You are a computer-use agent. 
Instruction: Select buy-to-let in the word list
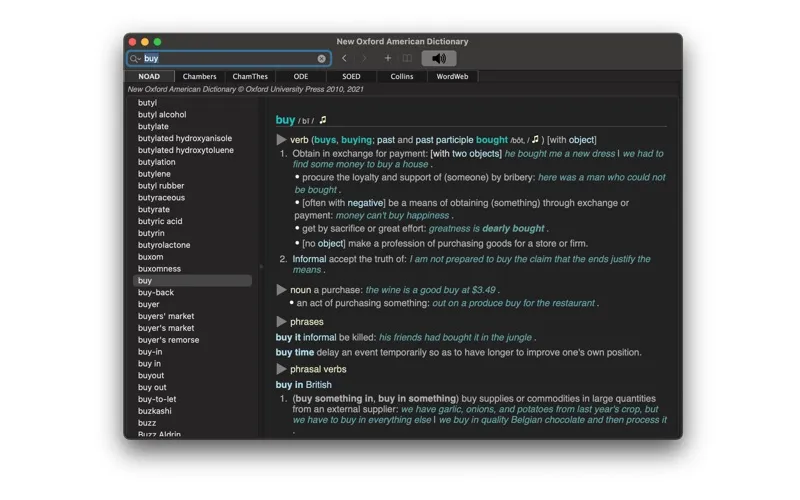click(x=157, y=399)
